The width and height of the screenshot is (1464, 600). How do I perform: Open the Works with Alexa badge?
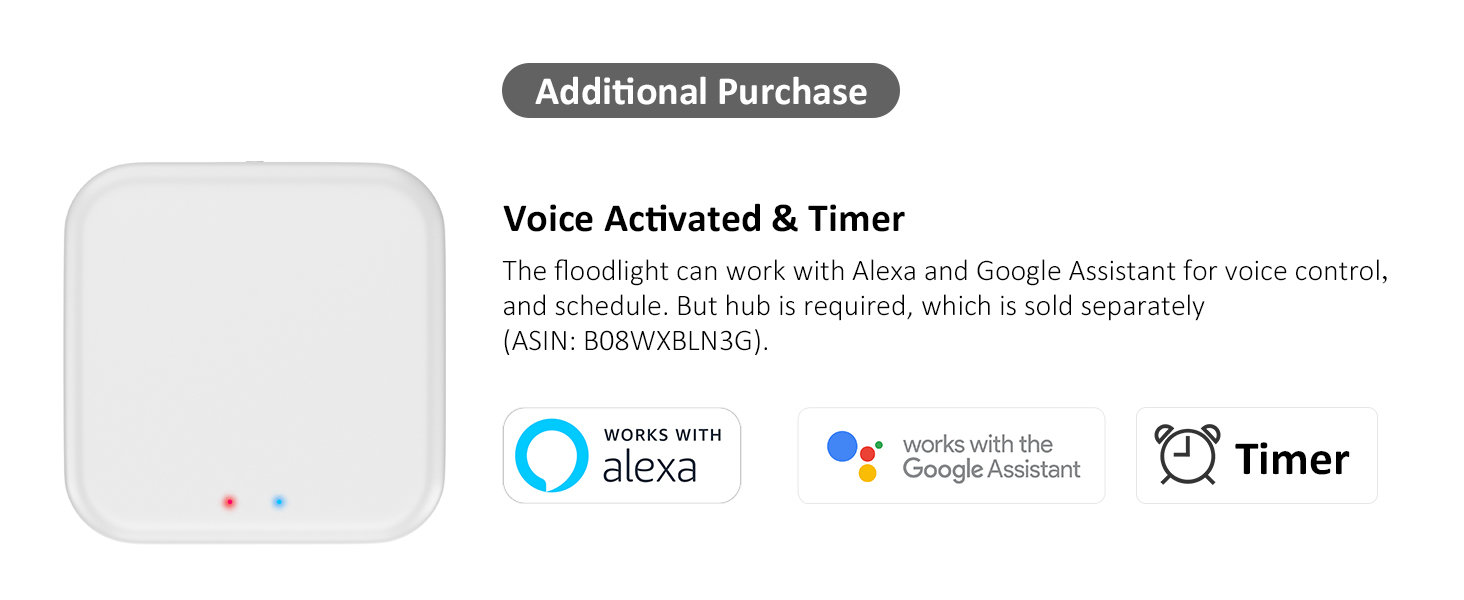click(x=621, y=455)
